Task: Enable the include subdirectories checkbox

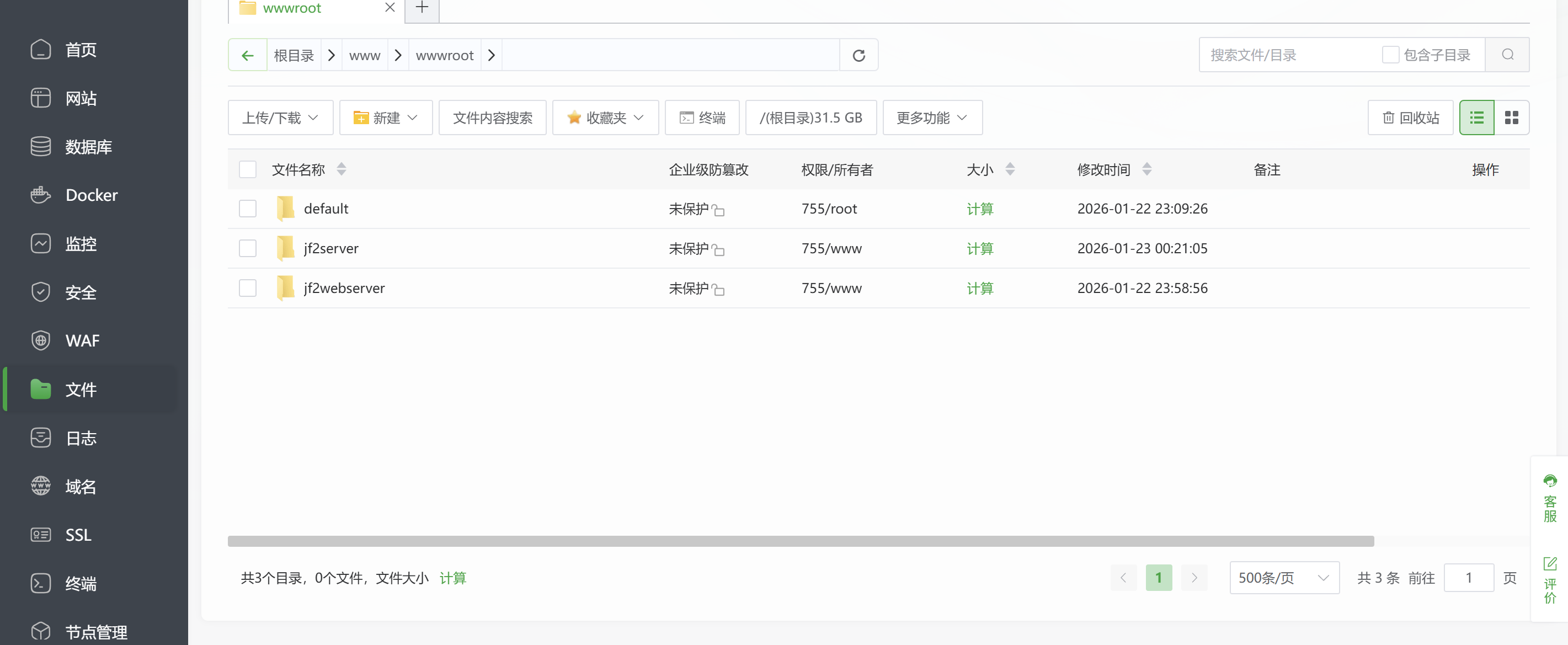Action: coord(1390,55)
